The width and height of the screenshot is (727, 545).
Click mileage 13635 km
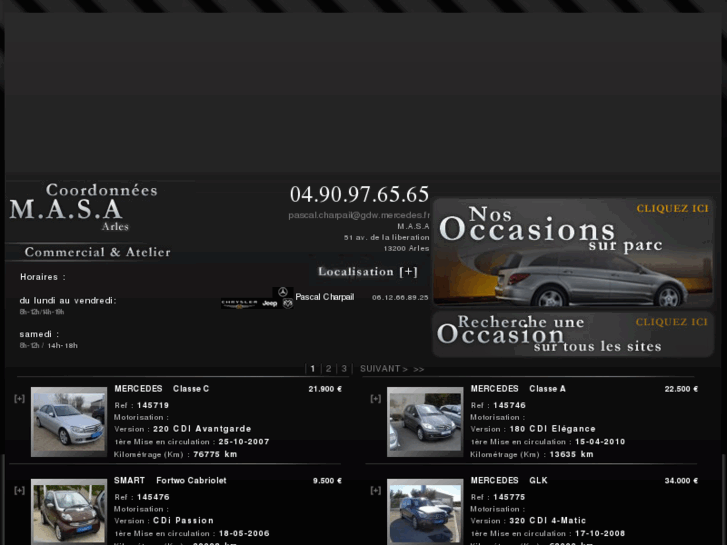click(571, 455)
